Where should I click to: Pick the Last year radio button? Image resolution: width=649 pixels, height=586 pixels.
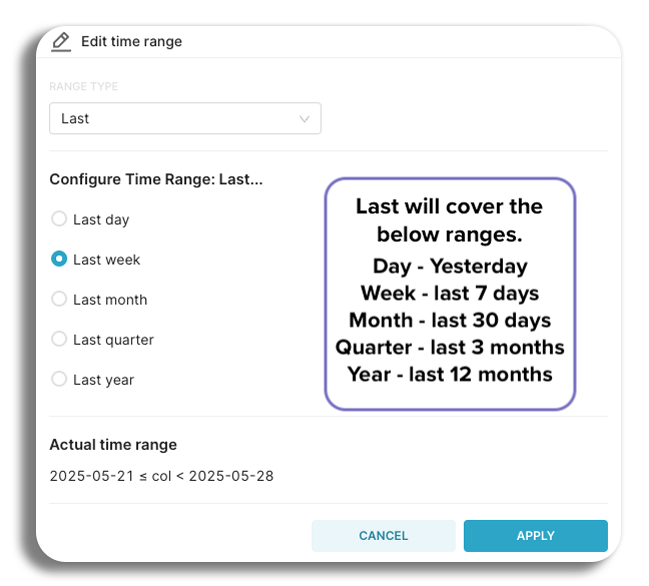tap(59, 379)
